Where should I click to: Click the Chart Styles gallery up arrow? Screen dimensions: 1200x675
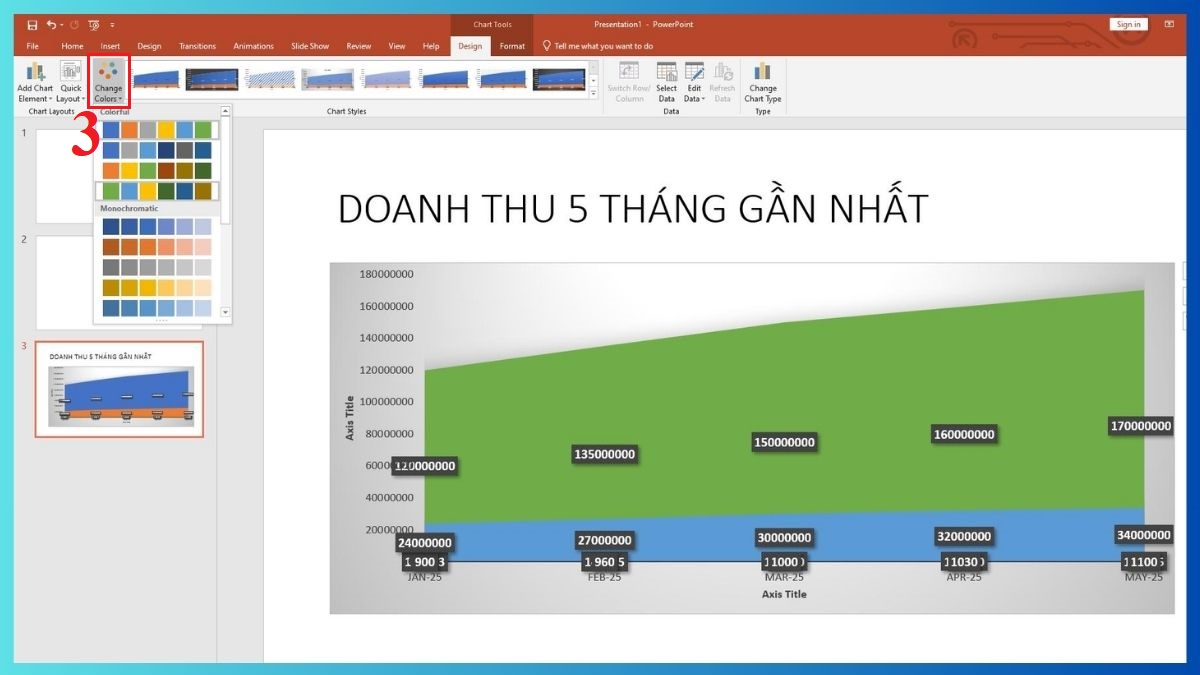click(x=593, y=67)
